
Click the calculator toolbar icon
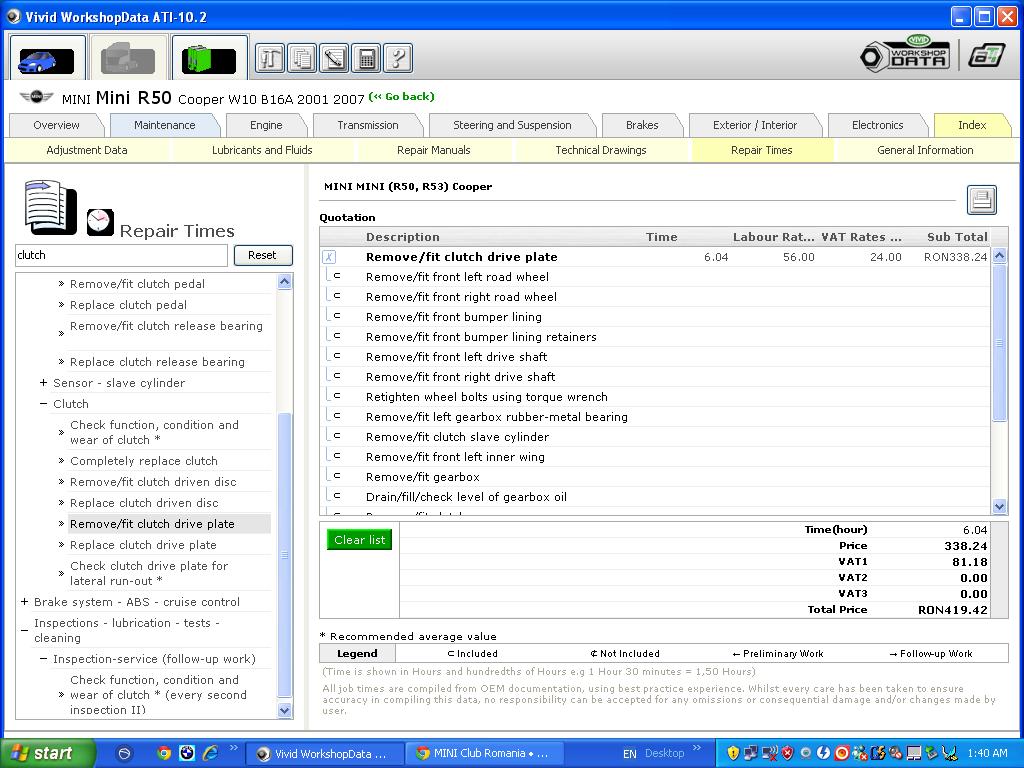point(366,58)
